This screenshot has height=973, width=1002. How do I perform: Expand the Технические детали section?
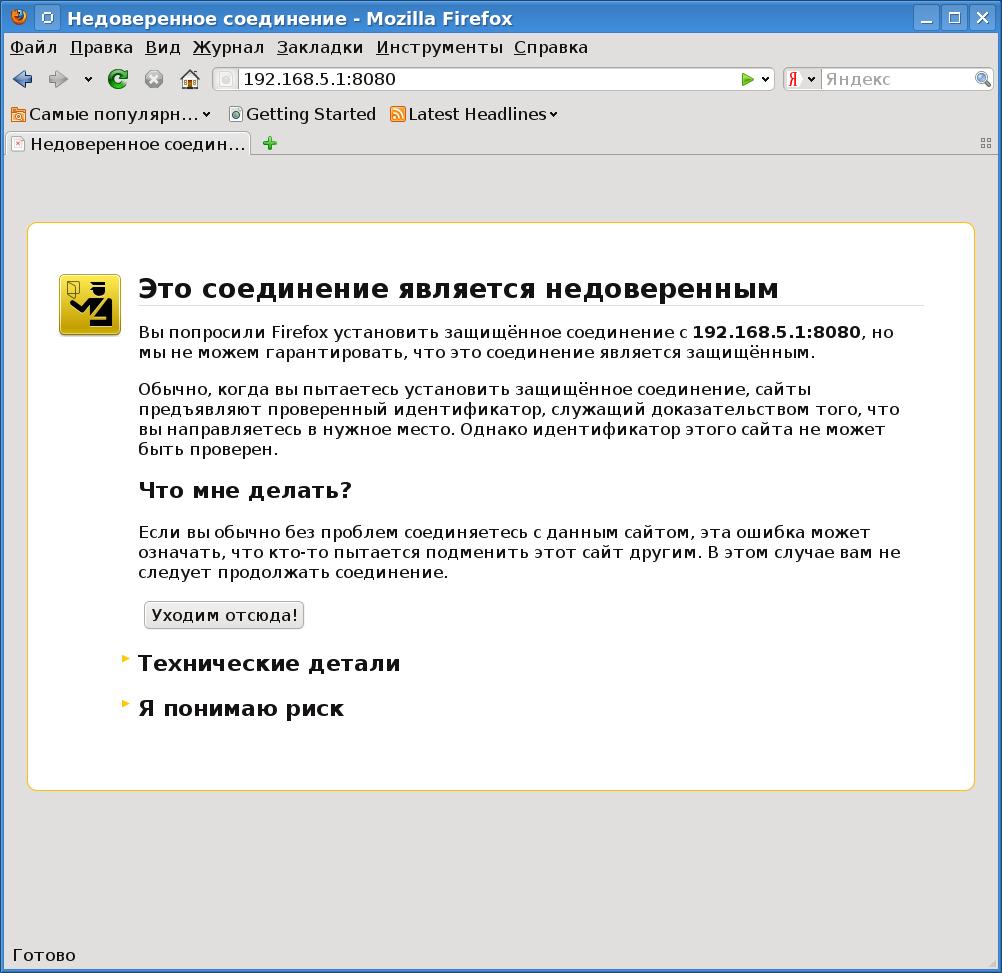[x=268, y=664]
